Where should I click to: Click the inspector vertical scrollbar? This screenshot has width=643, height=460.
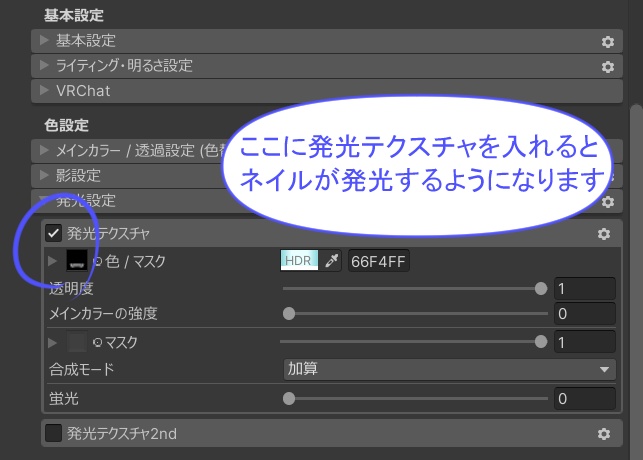636,283
